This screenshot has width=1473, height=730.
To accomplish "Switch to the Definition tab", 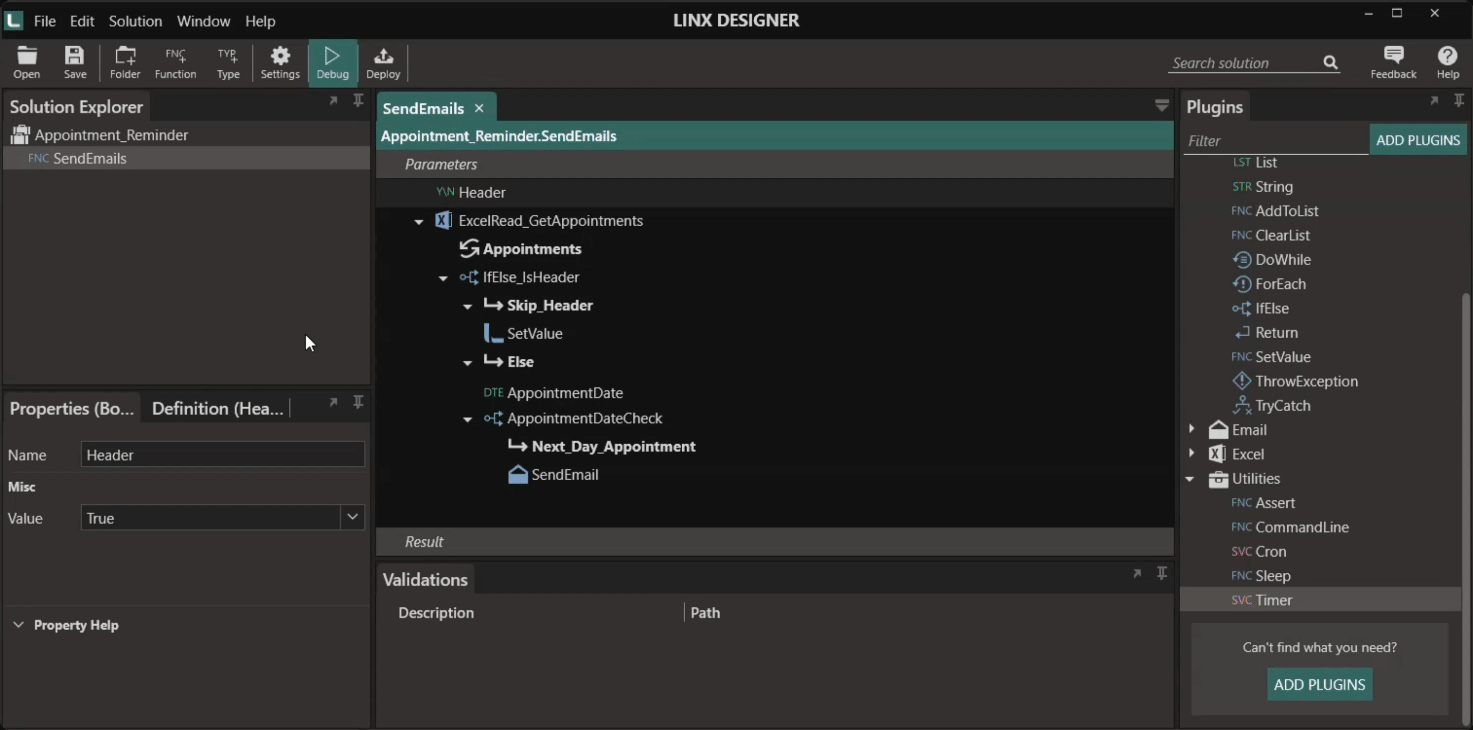I will click(218, 408).
